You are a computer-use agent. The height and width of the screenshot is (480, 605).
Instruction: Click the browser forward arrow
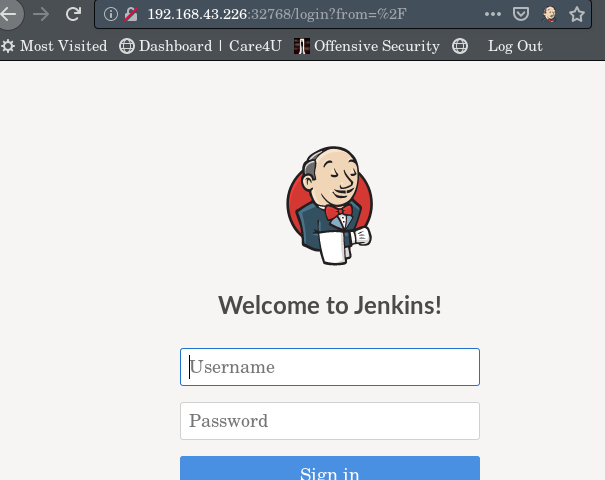41,14
